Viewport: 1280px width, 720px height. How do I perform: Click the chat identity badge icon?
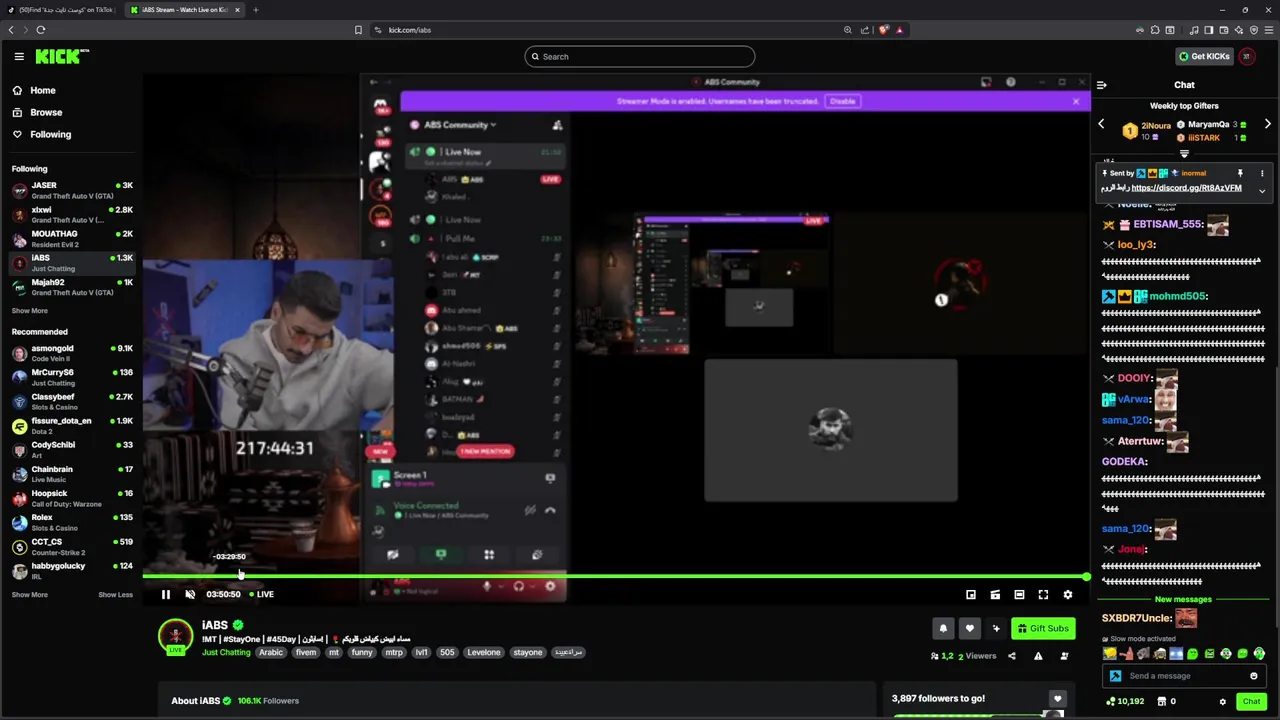click(1115, 676)
